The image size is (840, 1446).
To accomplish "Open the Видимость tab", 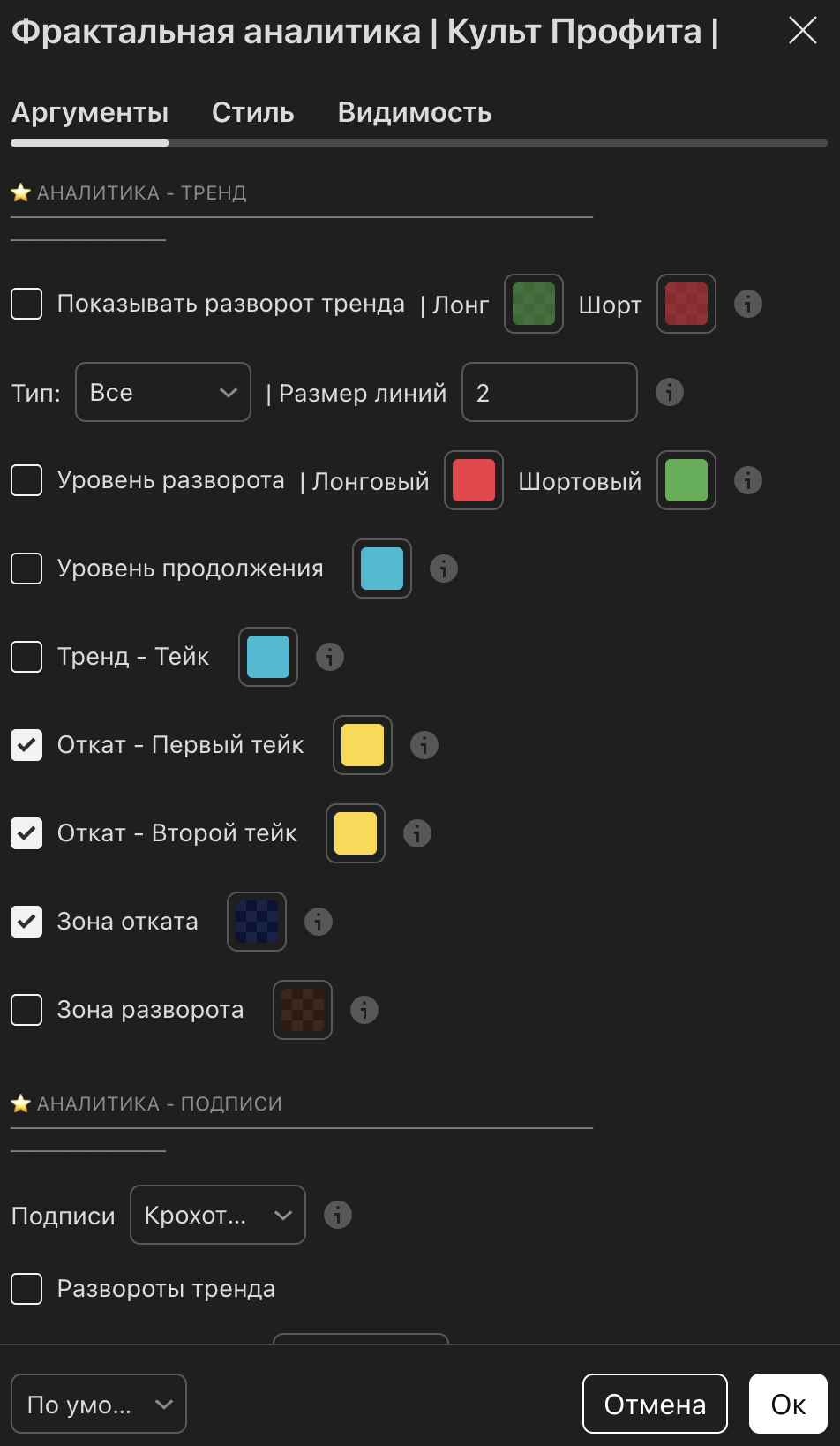I will (415, 113).
